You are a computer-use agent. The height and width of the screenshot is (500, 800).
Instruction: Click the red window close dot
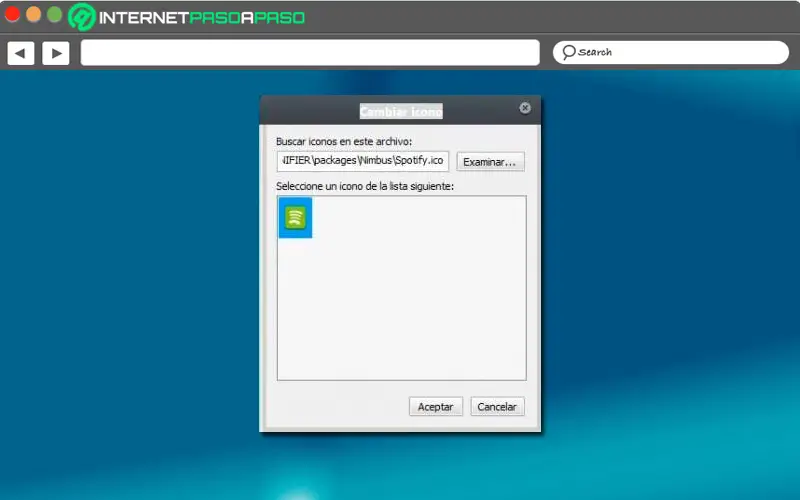(12, 14)
